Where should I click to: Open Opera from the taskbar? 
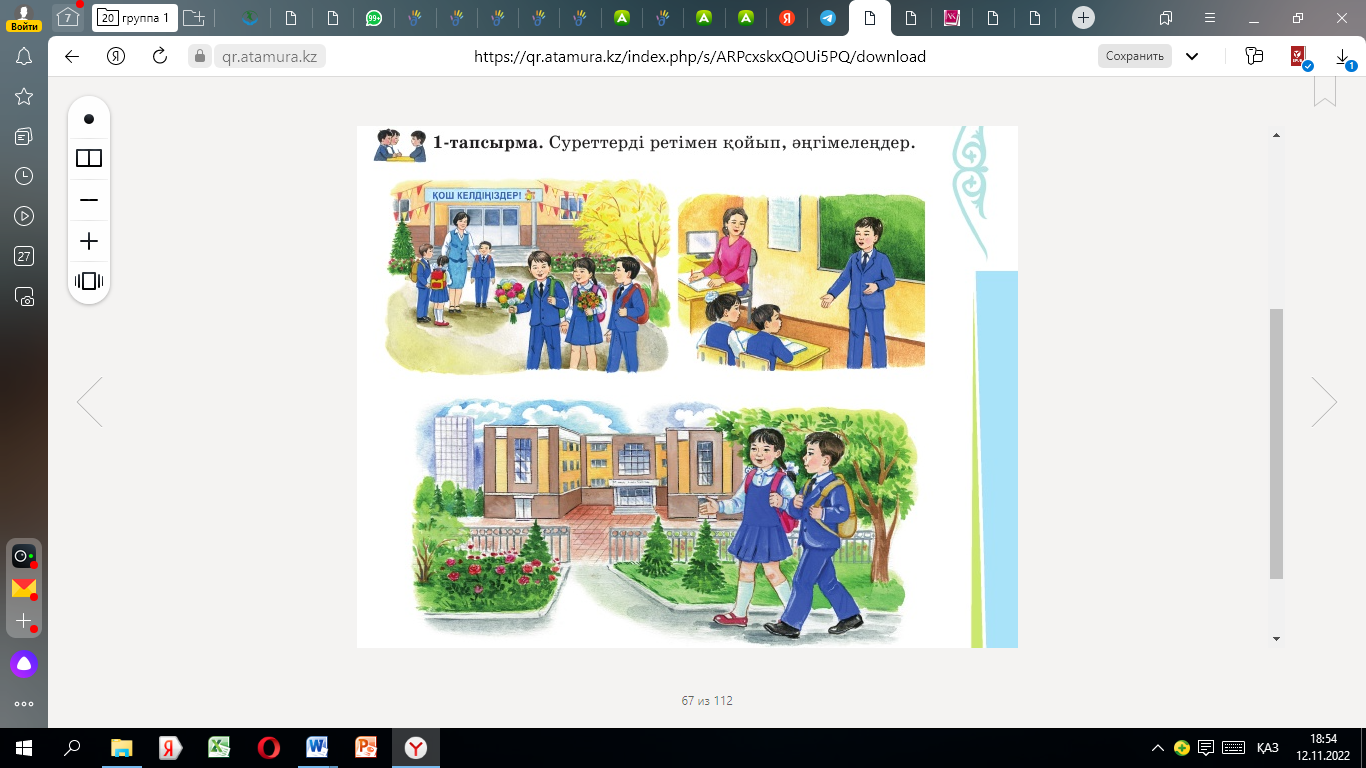(268, 747)
